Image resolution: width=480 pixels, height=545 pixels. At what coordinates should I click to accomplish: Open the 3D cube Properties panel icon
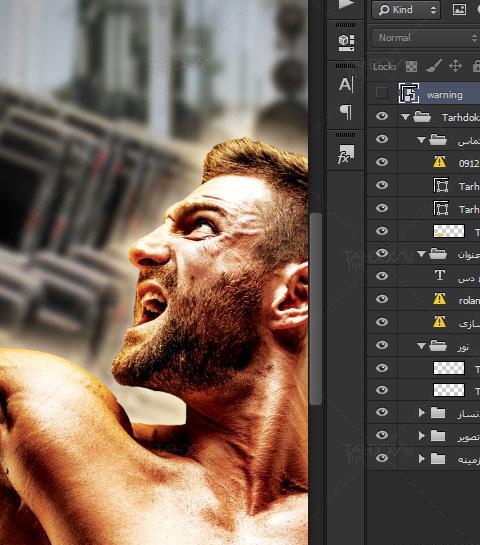pos(346,42)
